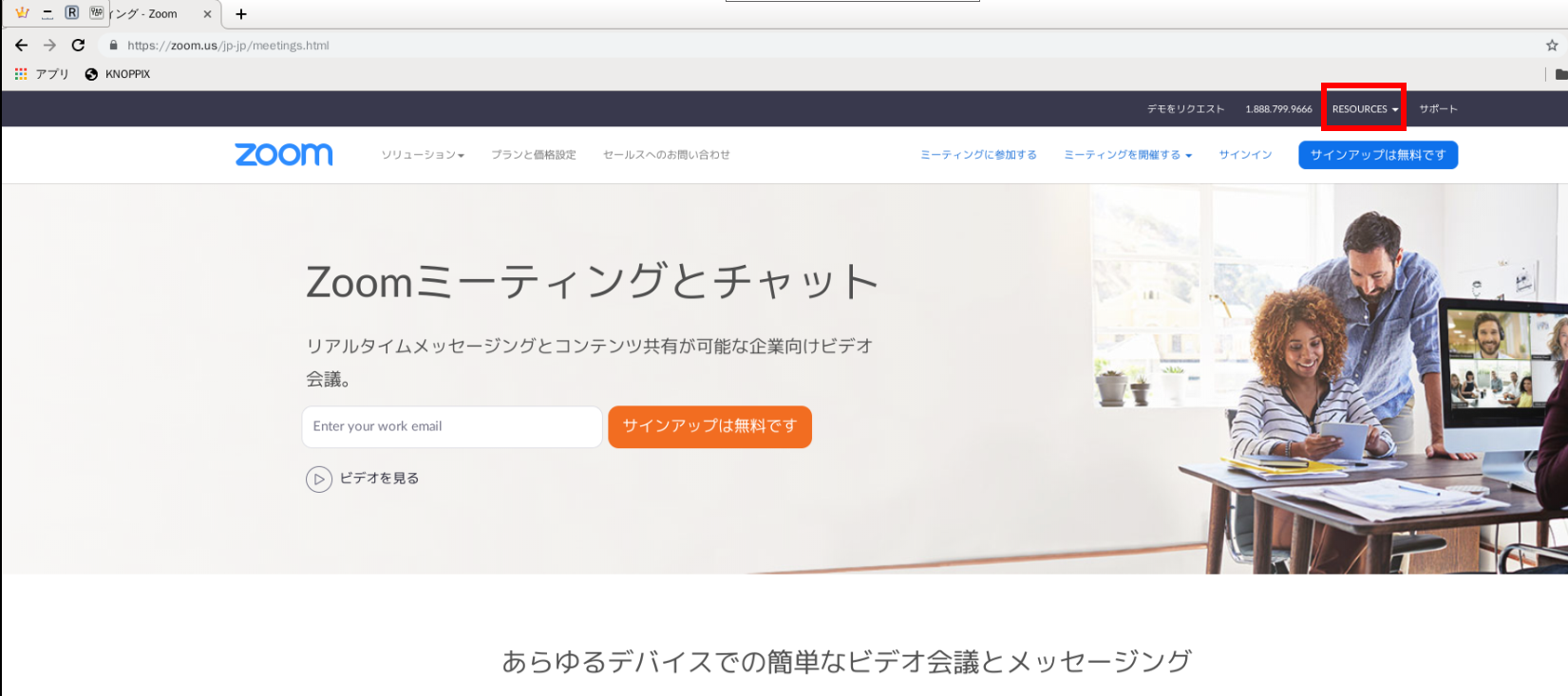This screenshot has height=696, width=1568.
Task: Expand the ソリューション menu
Action: pos(423,155)
